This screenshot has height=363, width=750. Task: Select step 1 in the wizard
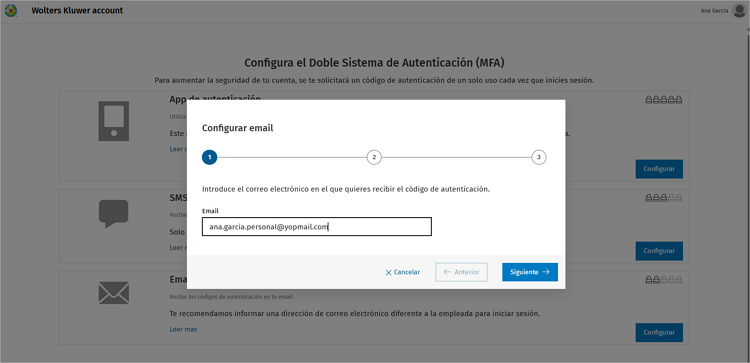210,157
